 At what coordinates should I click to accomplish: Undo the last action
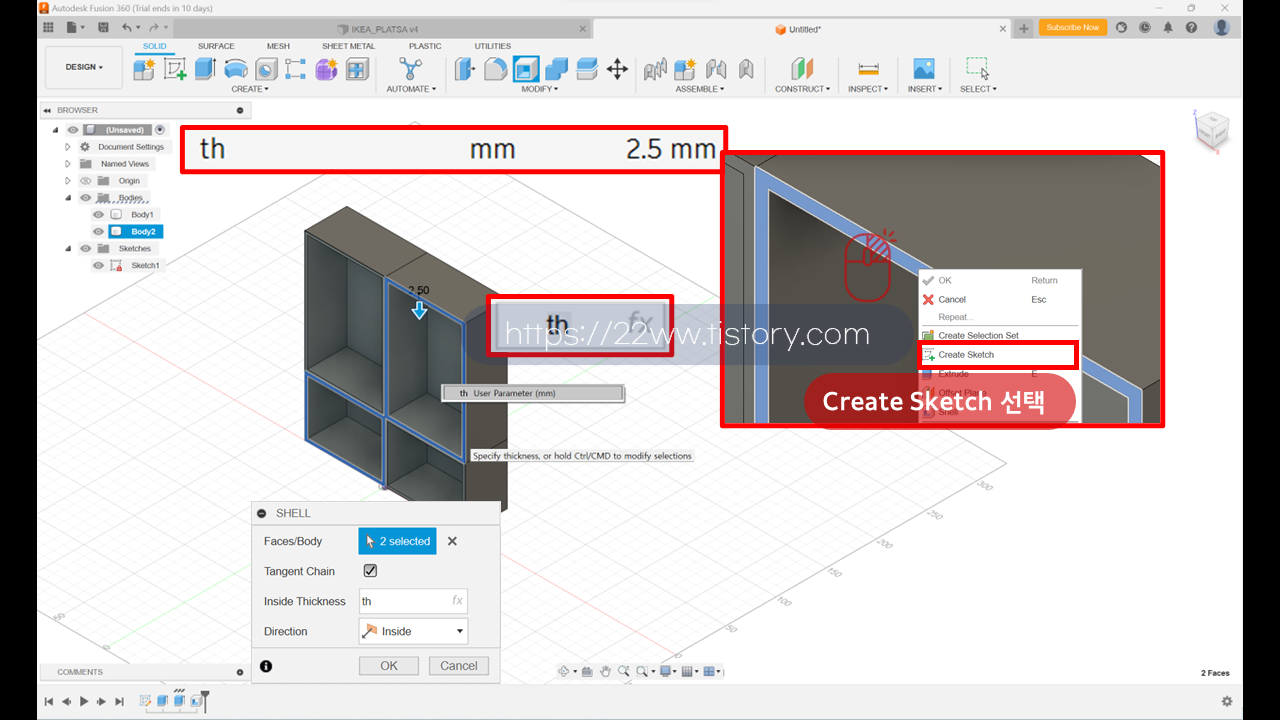[x=127, y=28]
